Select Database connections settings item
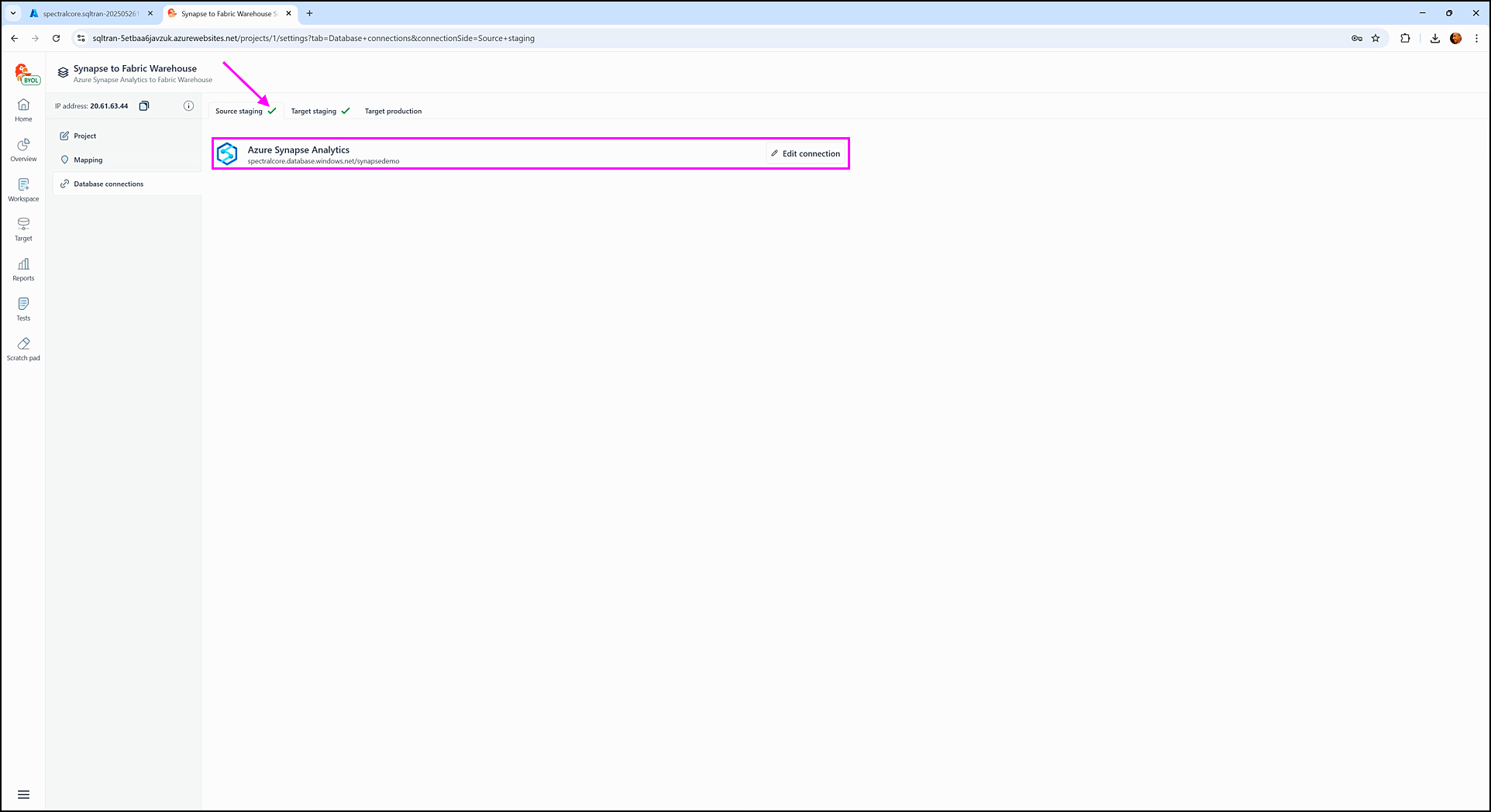The image size is (1491, 812). [108, 184]
